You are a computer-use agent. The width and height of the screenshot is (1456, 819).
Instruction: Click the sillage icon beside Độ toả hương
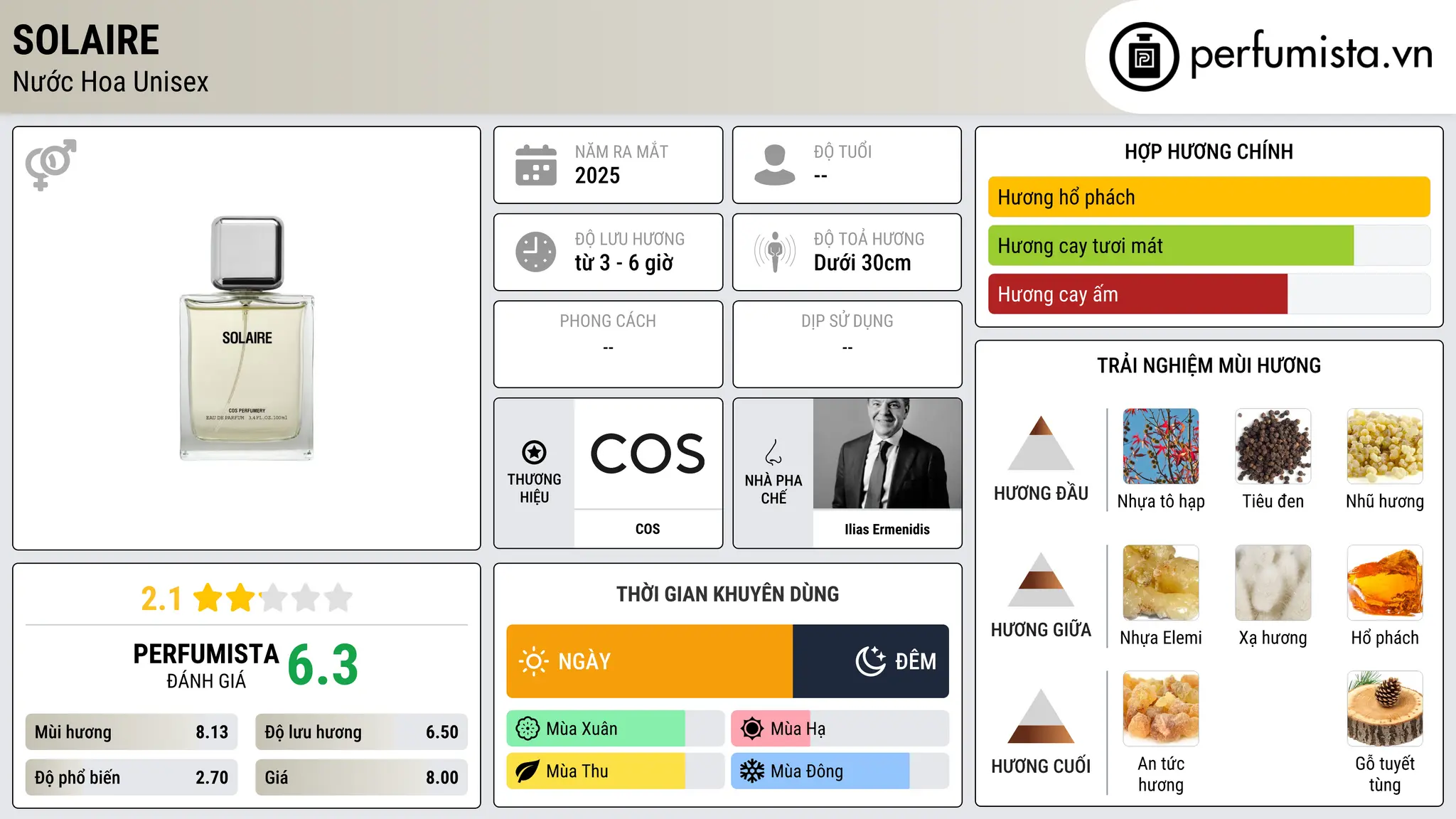click(774, 252)
